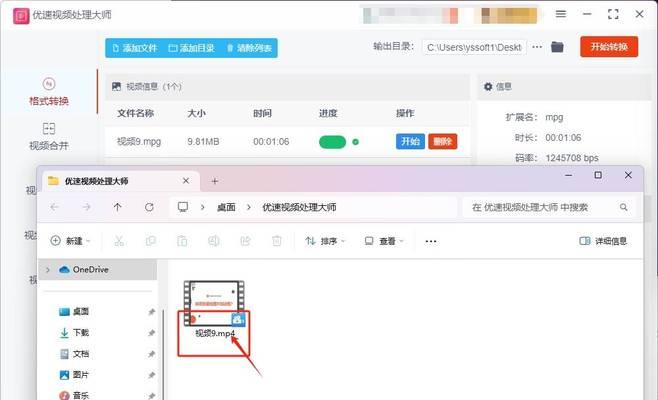Viewport: 658px width, 400px height.
Task: Click the Explorer back arrow
Action: [55, 207]
